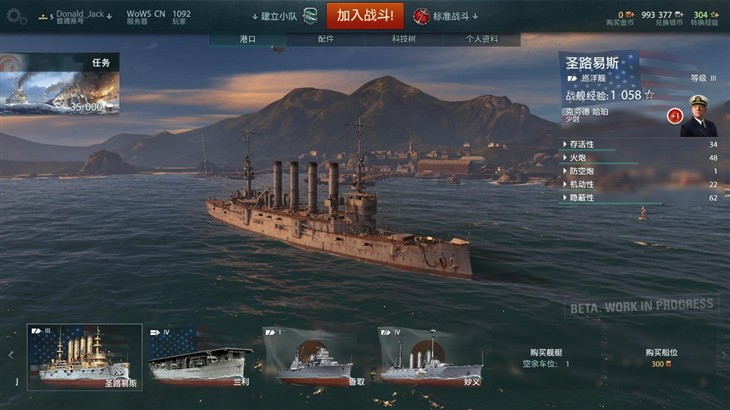This screenshot has height=410, width=730.
Task: Click the division shield emblem icon
Action: (x=310, y=16)
